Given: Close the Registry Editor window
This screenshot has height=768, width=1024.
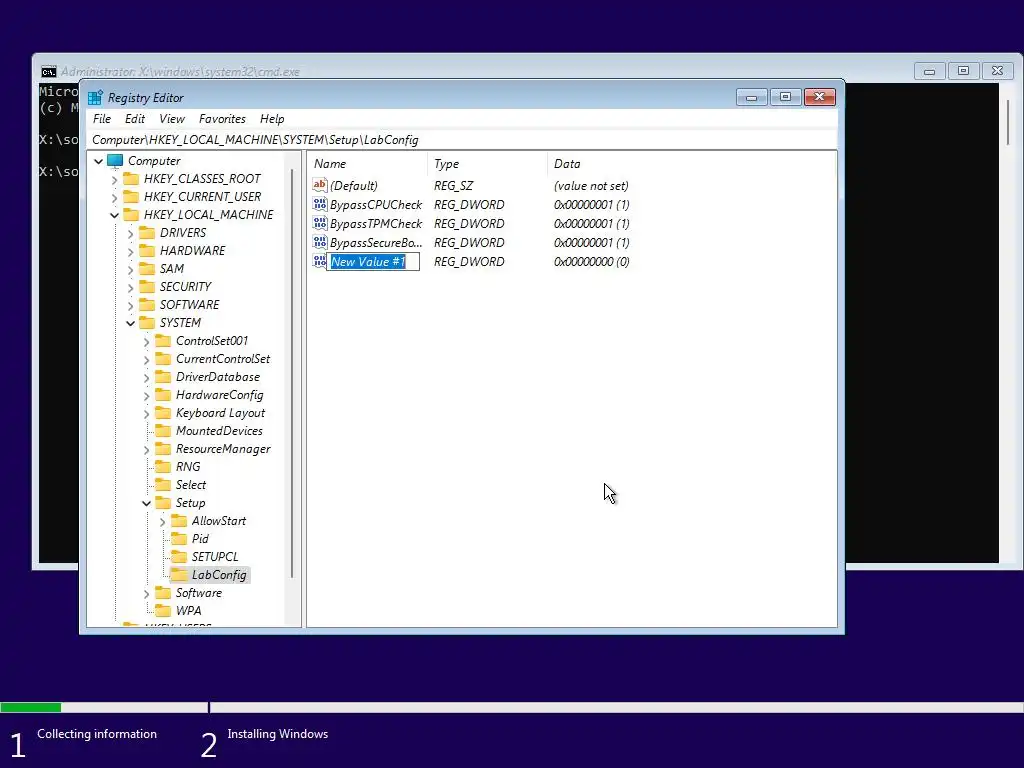Looking at the screenshot, I should 820,97.
